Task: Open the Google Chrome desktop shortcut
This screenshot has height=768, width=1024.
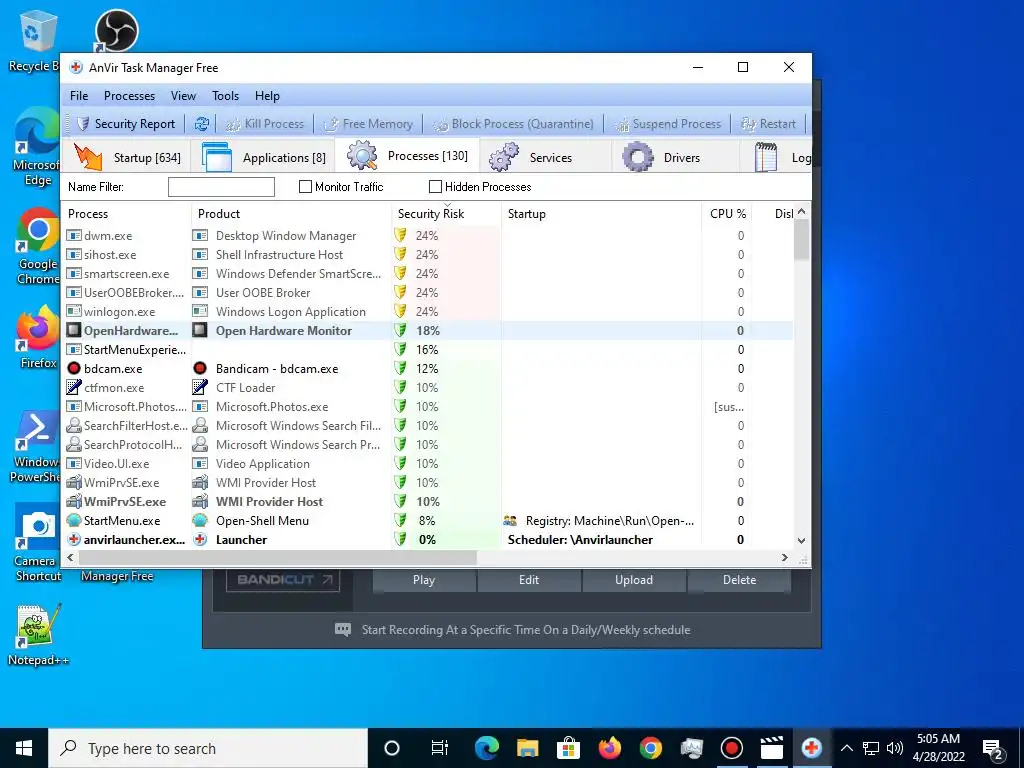Action: tap(38, 246)
